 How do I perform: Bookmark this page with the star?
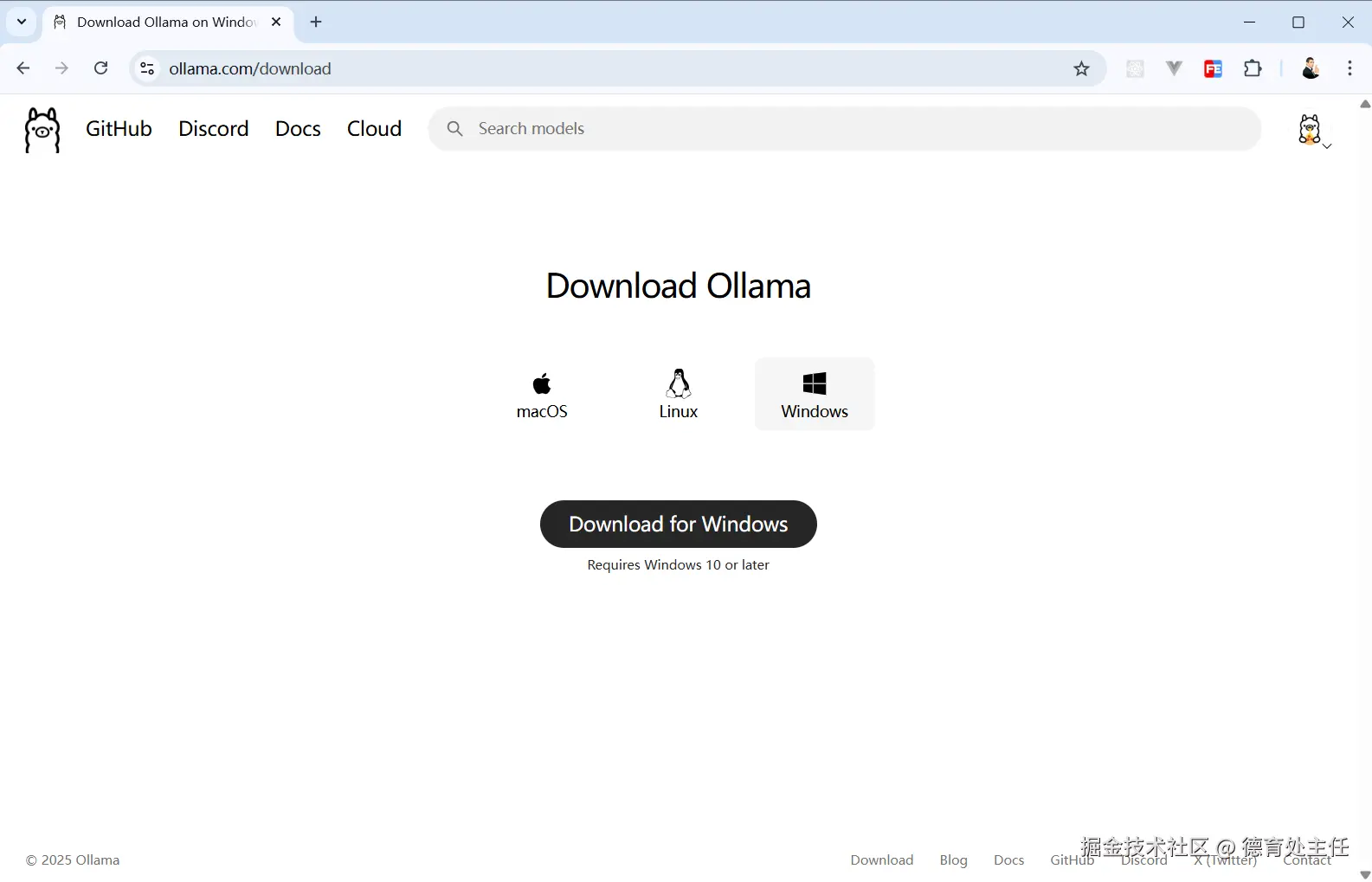1081,68
